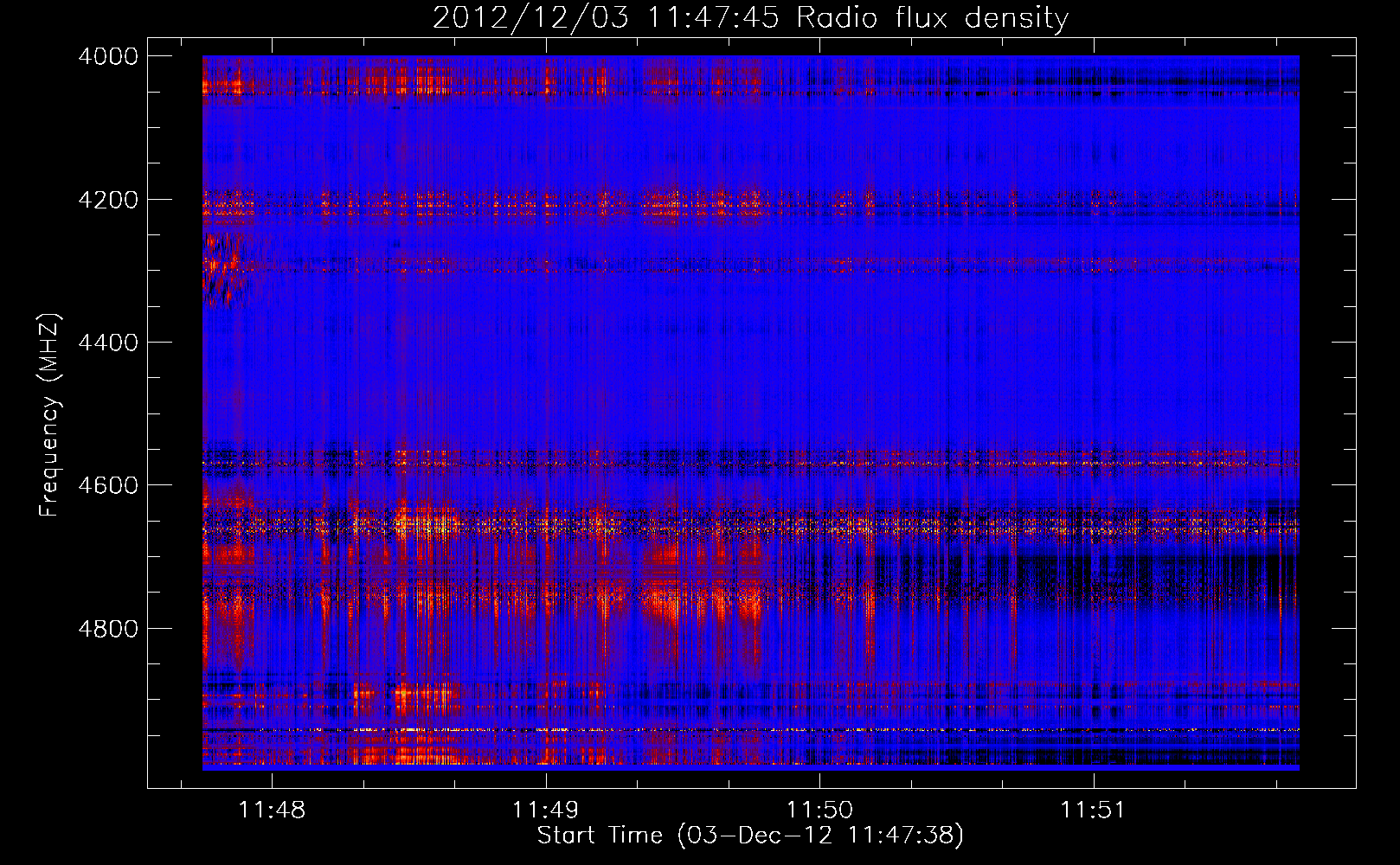Viewport: 1400px width, 865px height.
Task: Select the 11:51 time axis label
Action: tap(1093, 811)
